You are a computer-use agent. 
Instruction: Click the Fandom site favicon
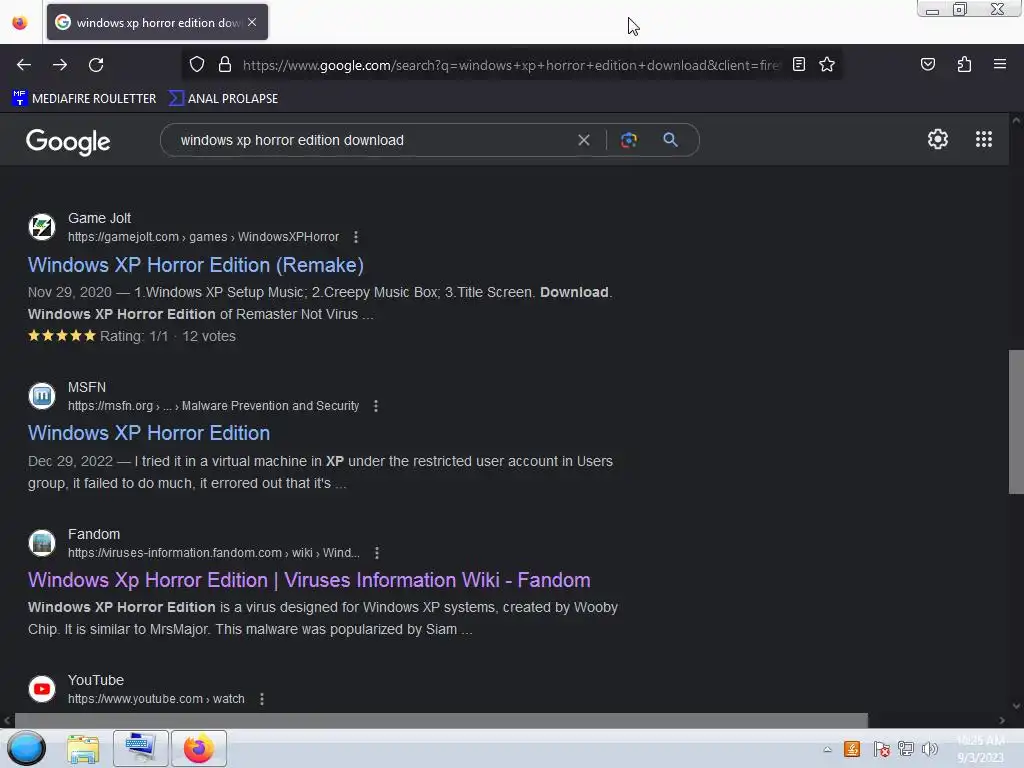click(42, 543)
